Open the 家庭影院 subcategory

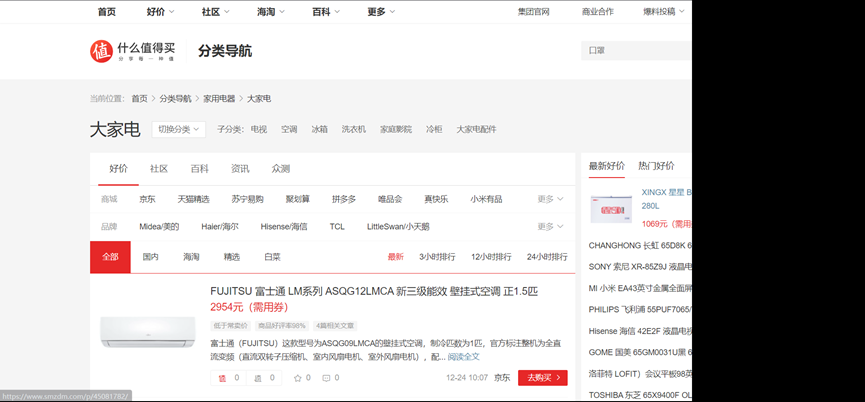click(396, 130)
